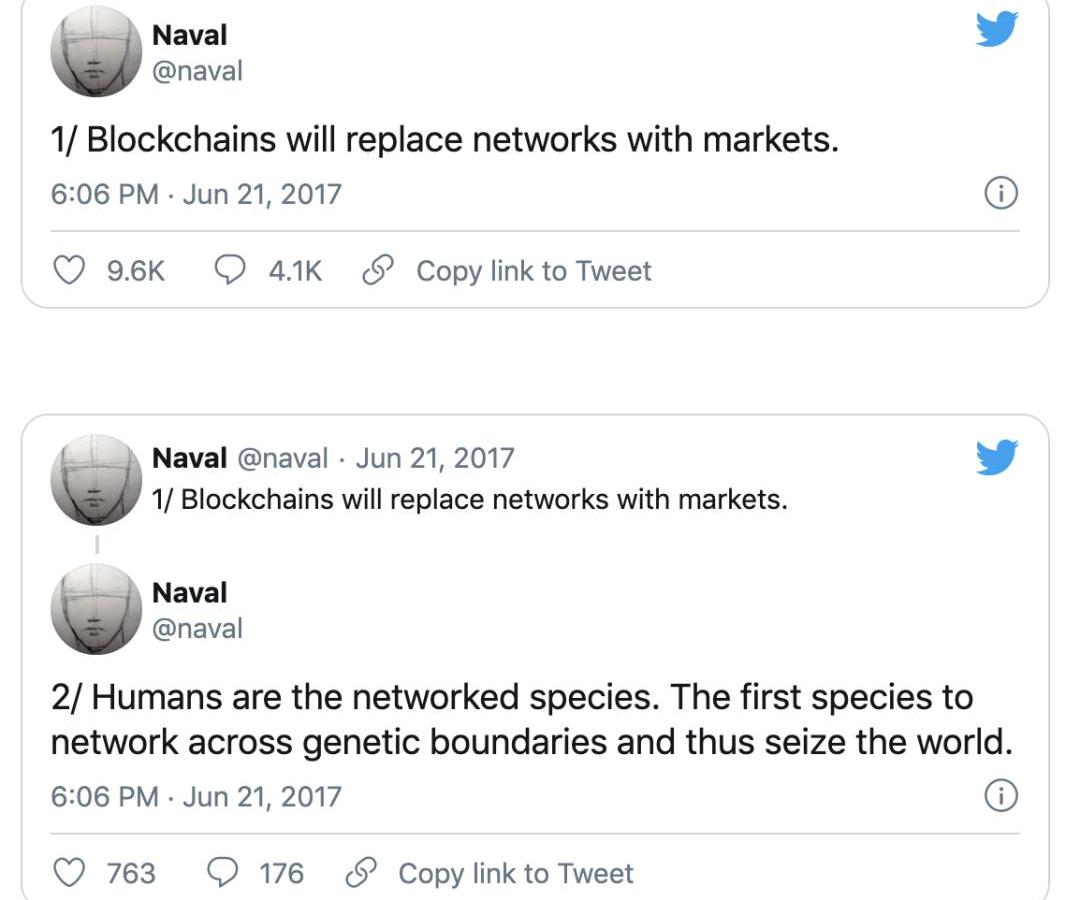
Task: Open the Naval display name on first tweet
Action: click(x=189, y=35)
